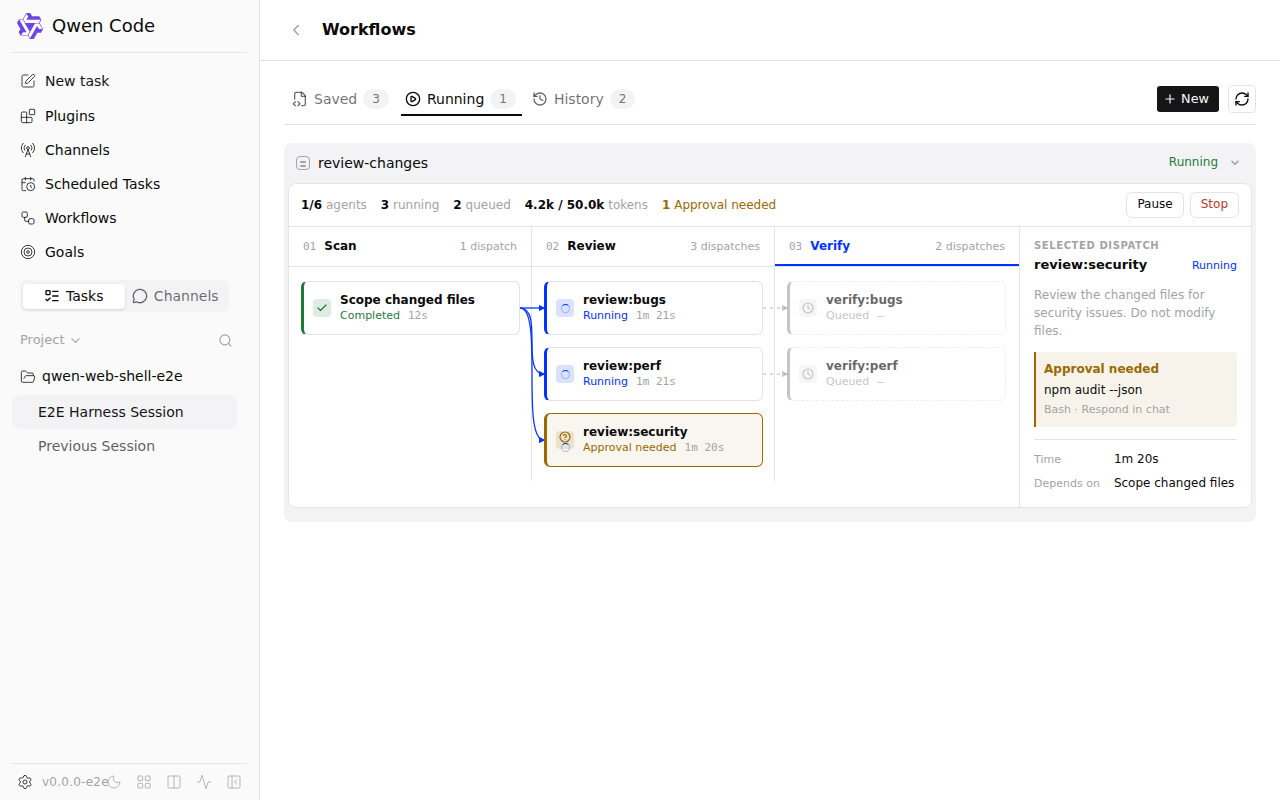Image resolution: width=1280 pixels, height=800 pixels.
Task: Stop the review-changes workflow
Action: [1214, 204]
